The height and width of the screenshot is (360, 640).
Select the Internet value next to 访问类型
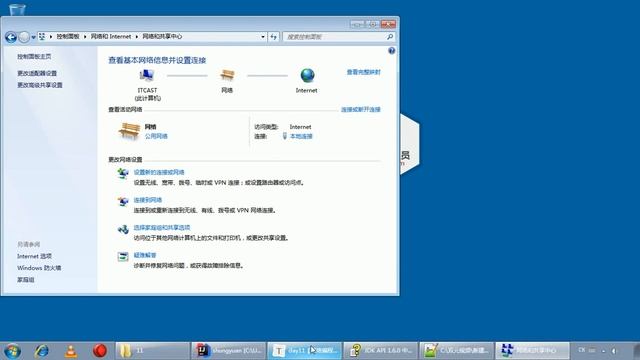click(300, 127)
